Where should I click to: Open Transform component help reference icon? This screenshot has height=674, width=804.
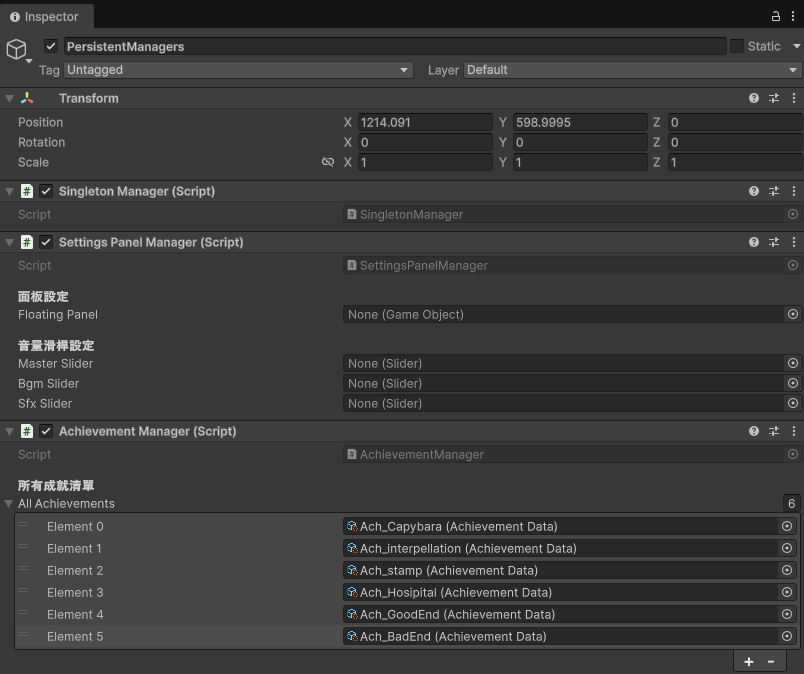(754, 98)
